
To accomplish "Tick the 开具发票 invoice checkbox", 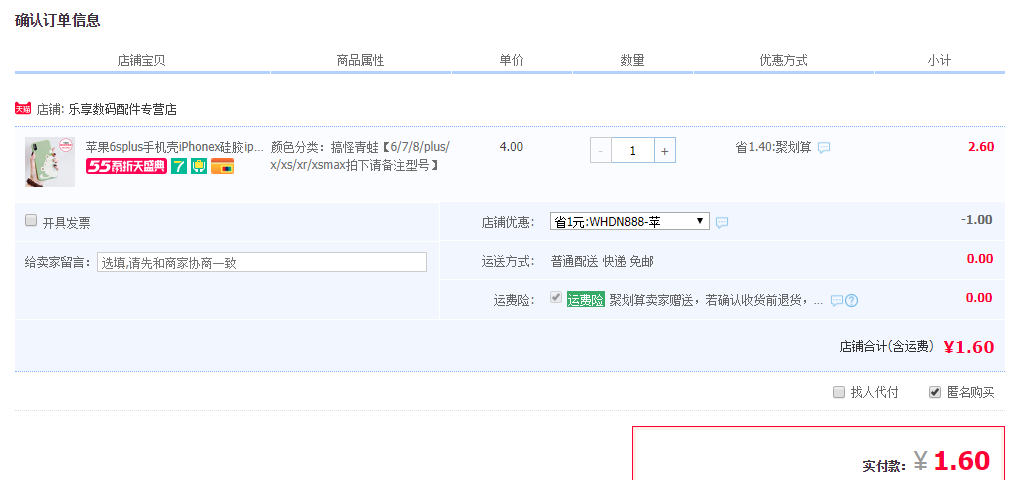I will tap(31, 220).
